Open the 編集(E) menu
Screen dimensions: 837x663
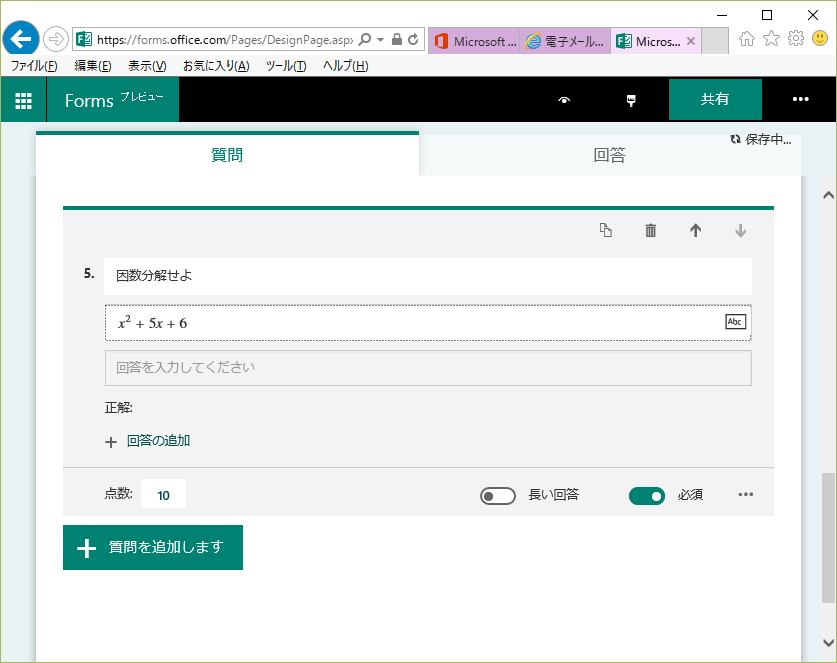click(93, 66)
